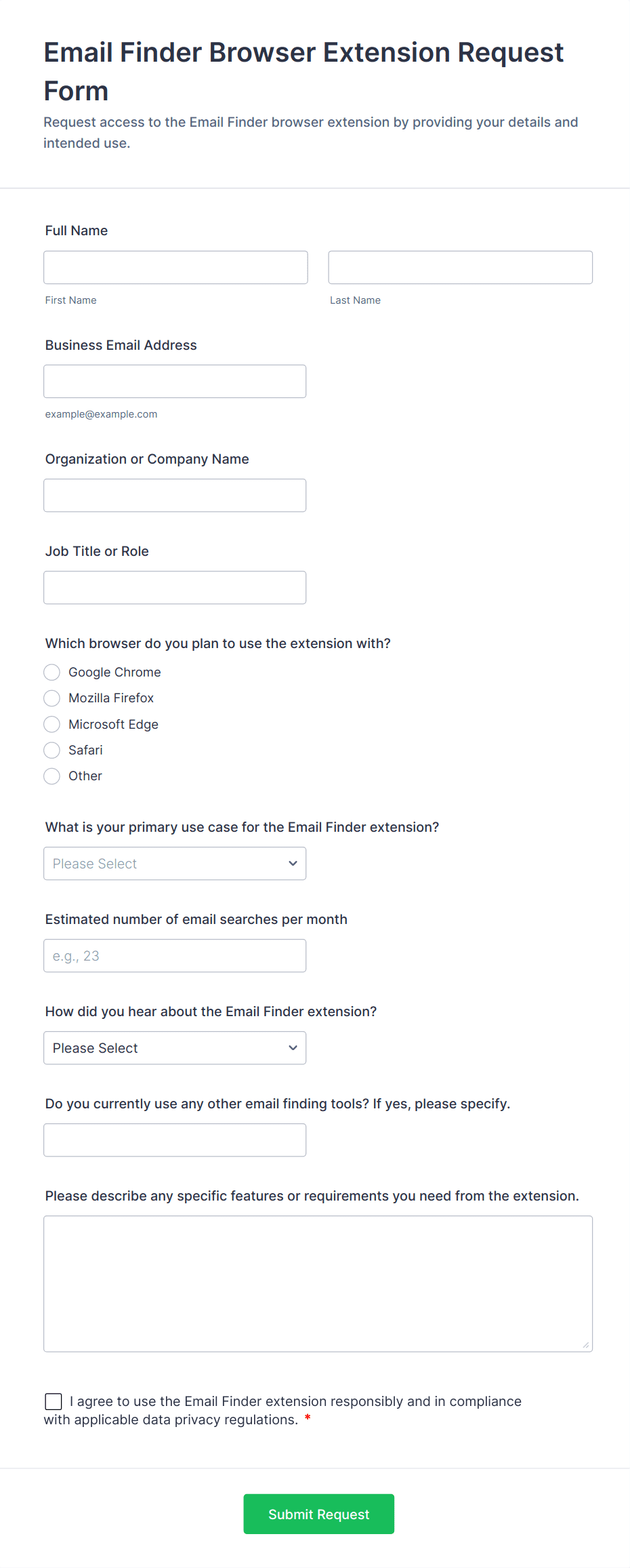Select the Google Chrome radio option
Screen dimensions: 630x1568
tap(52, 672)
